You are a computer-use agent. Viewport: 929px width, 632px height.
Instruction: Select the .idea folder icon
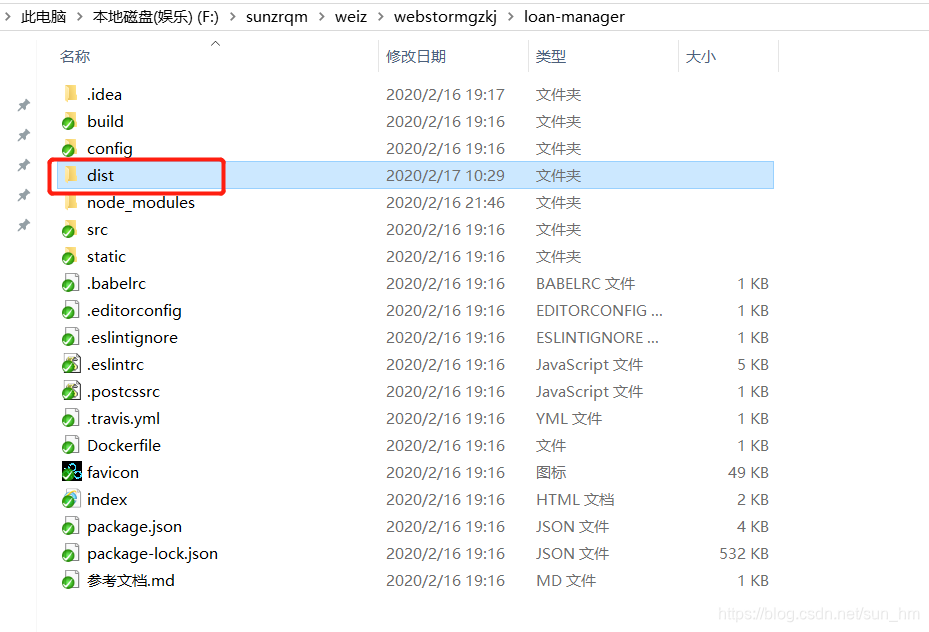click(x=71, y=94)
